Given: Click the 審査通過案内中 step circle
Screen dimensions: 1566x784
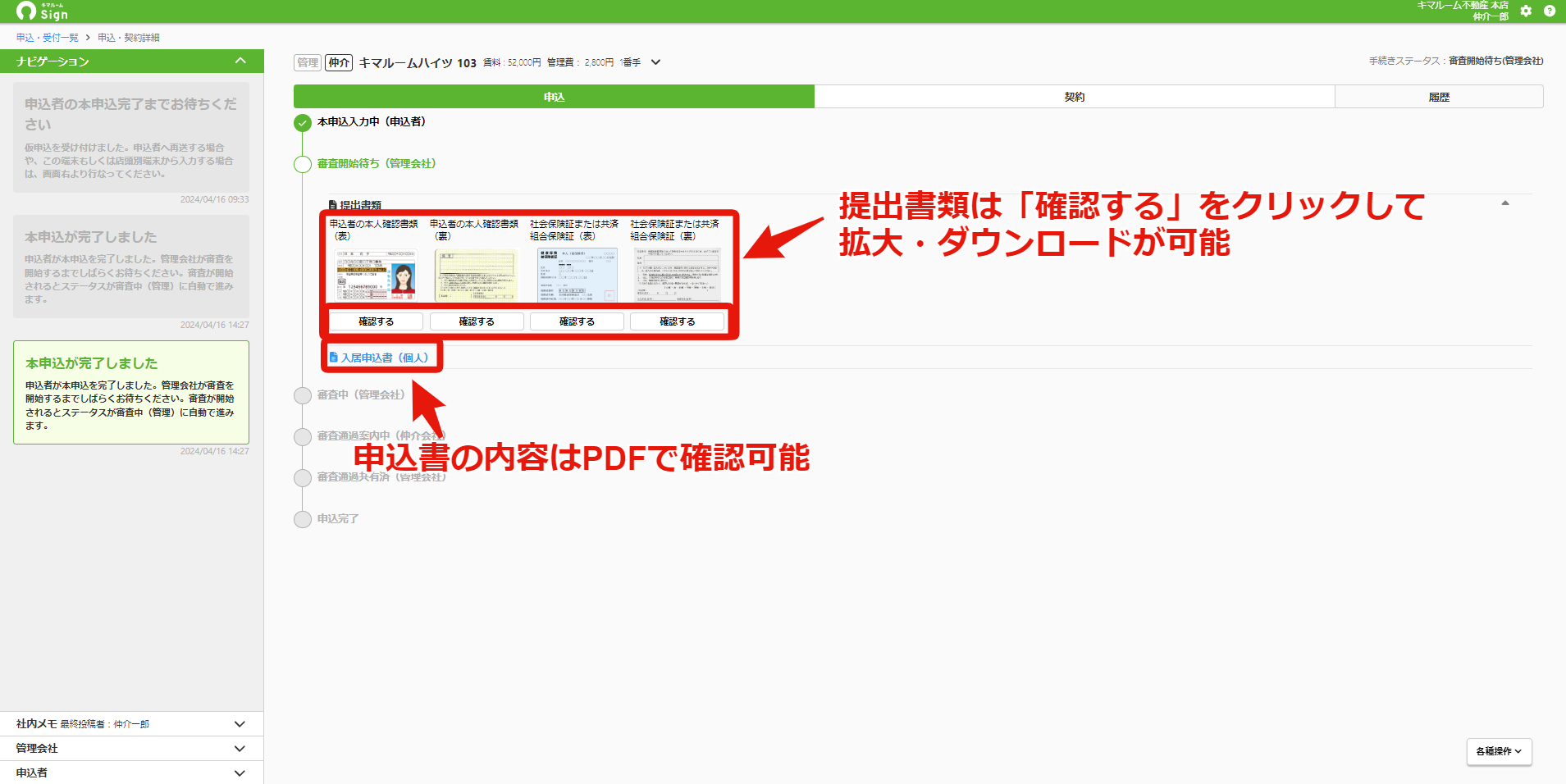Looking at the screenshot, I should tap(303, 436).
